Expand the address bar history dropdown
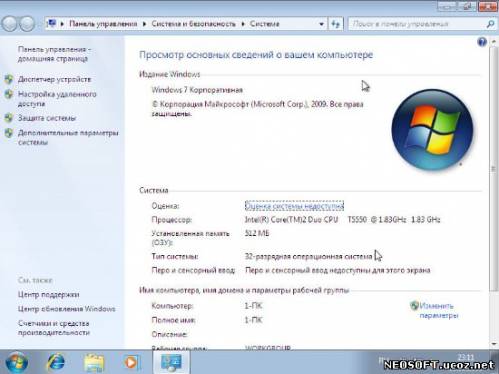 (x=321, y=24)
